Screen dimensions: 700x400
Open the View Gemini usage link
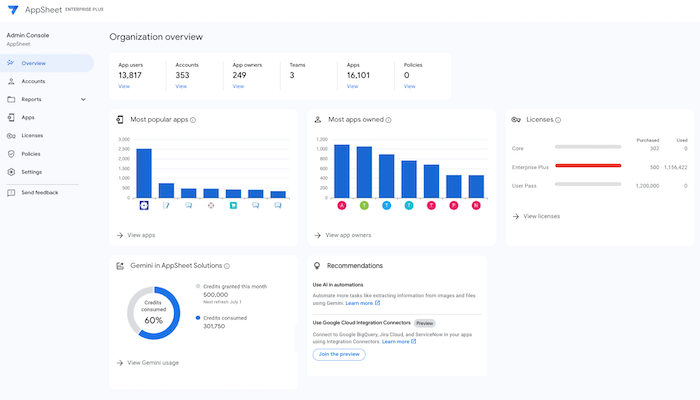coord(148,363)
